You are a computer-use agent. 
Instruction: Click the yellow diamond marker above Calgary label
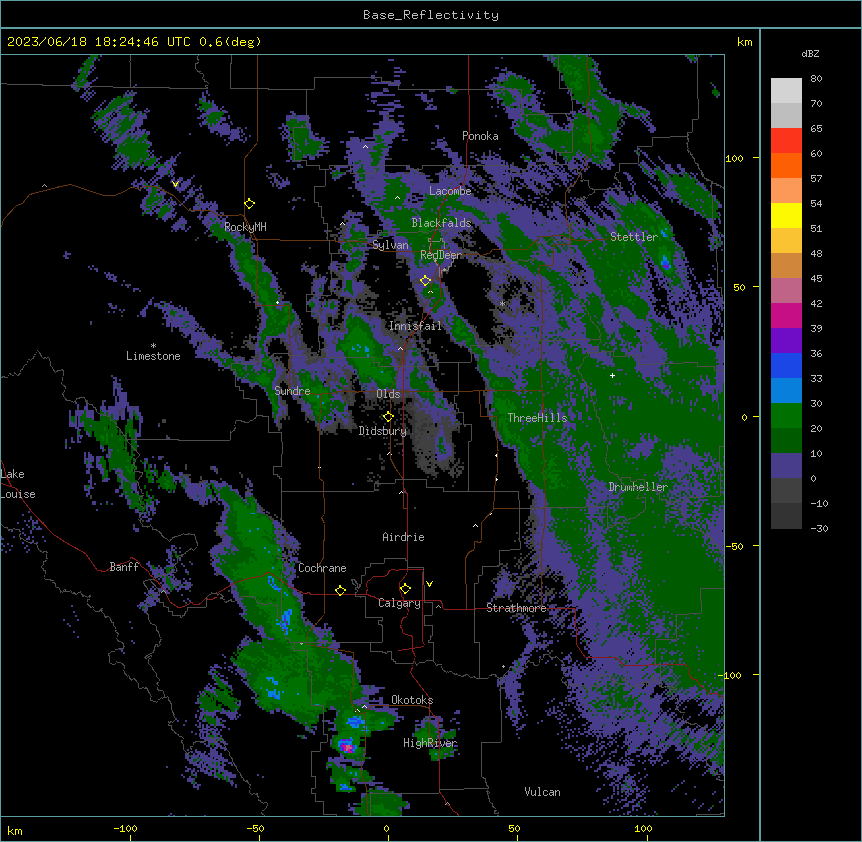point(405,589)
